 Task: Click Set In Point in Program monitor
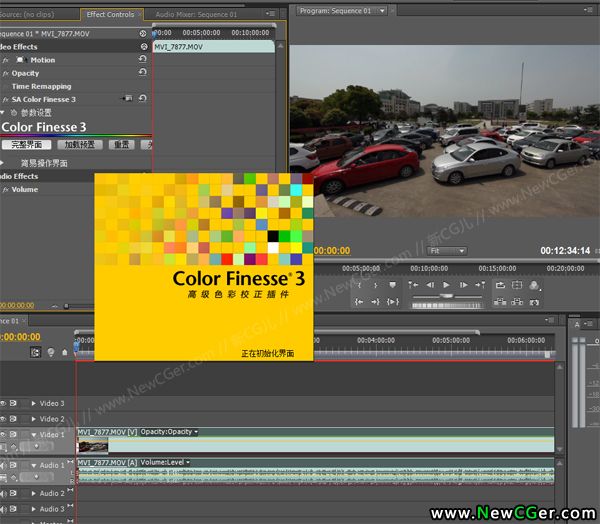point(359,285)
